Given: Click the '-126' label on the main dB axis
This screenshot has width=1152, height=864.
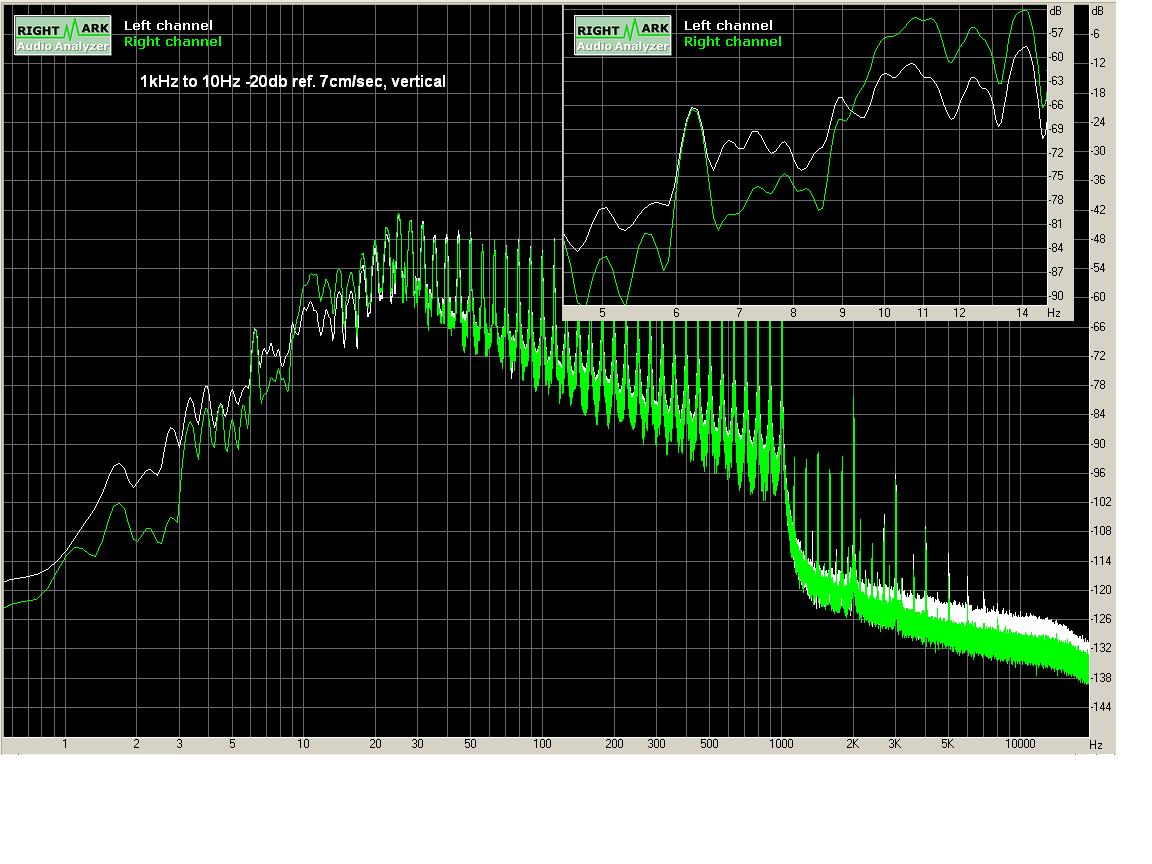Looking at the screenshot, I should coord(1101,619).
